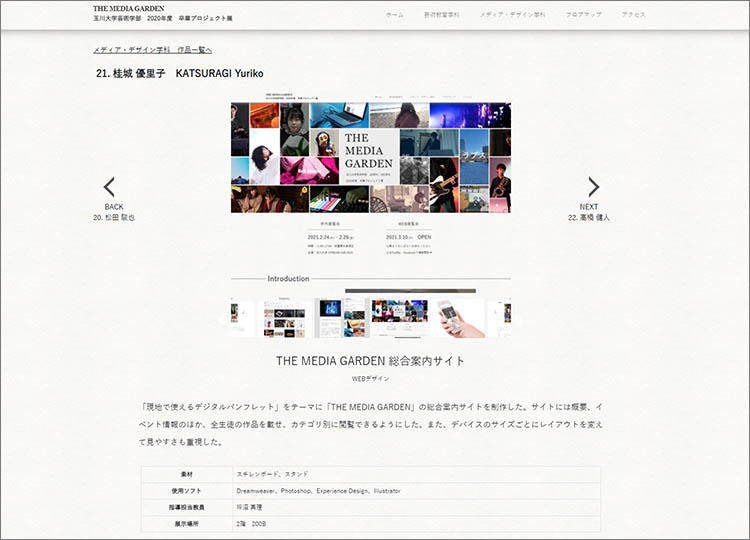750x540 pixels.
Task: Select the thumbnail with the work-list grid
Action: (285, 318)
